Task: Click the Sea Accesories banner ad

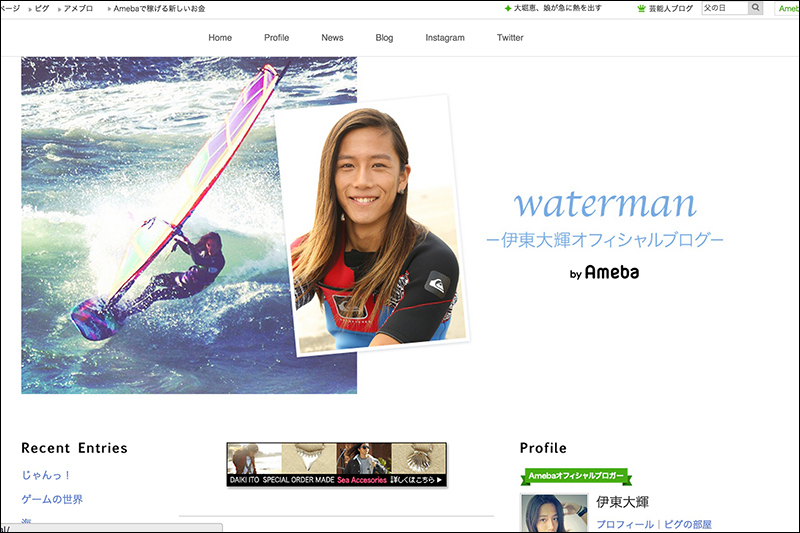Action: click(337, 465)
